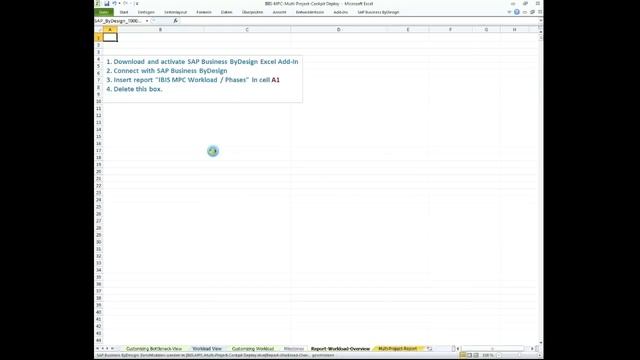Screen dimensions: 640x360
Task: Click text 'Download and activate SAP Business ByDesign Excel Add-In'
Action: click(206, 62)
